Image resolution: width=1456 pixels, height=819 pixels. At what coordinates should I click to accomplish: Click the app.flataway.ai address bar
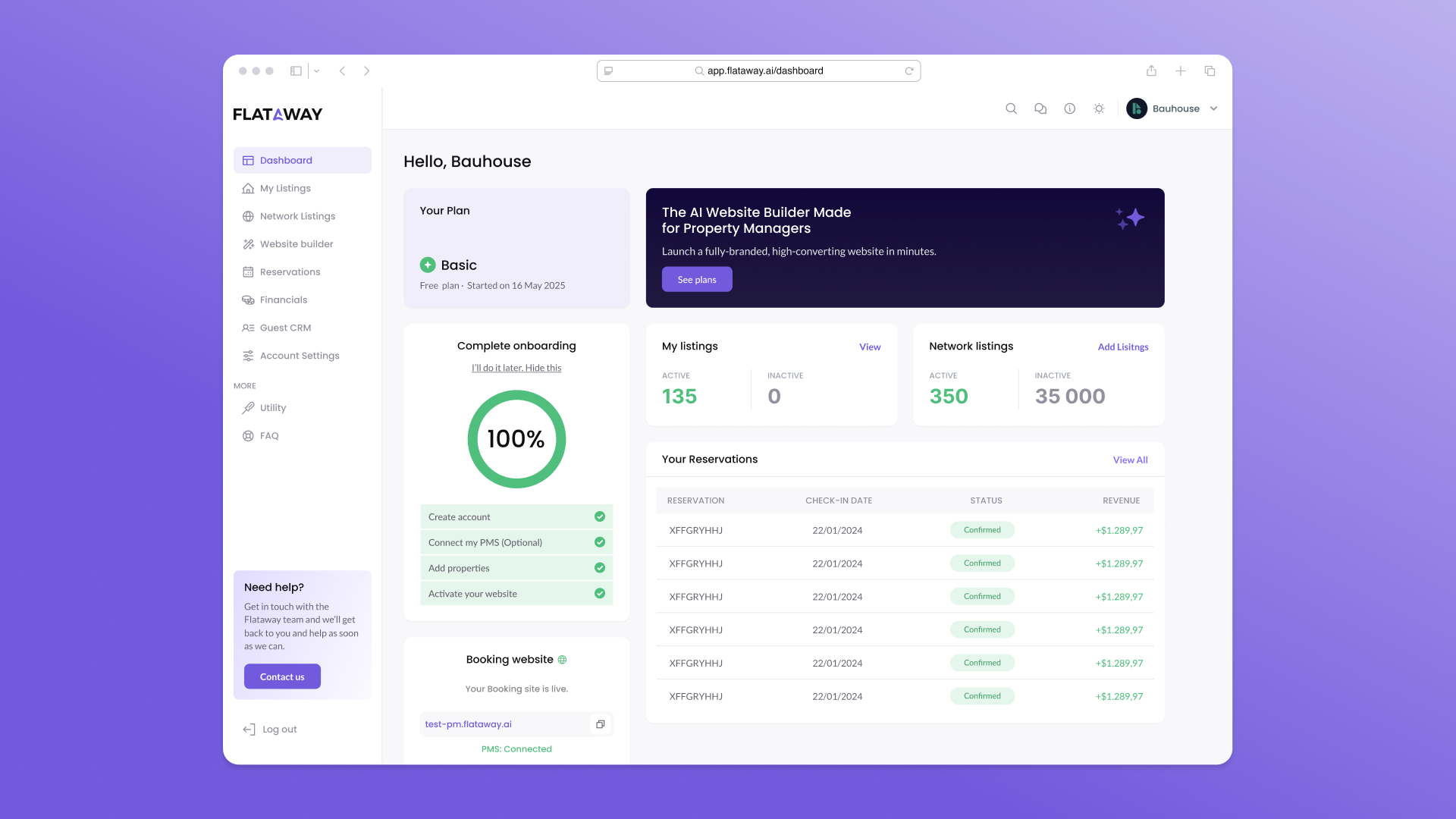764,71
